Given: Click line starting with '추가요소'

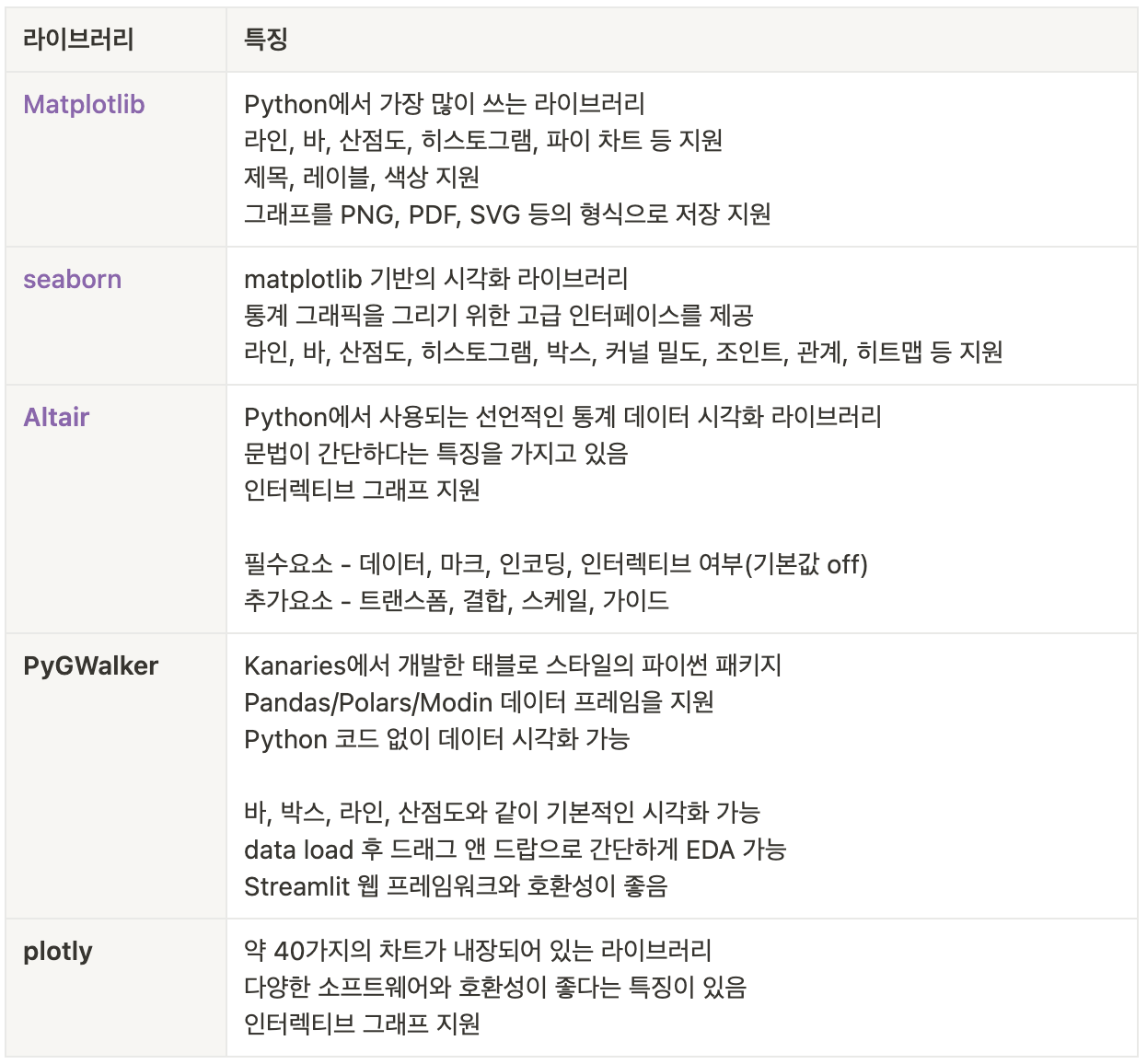Looking at the screenshot, I should point(457,601).
